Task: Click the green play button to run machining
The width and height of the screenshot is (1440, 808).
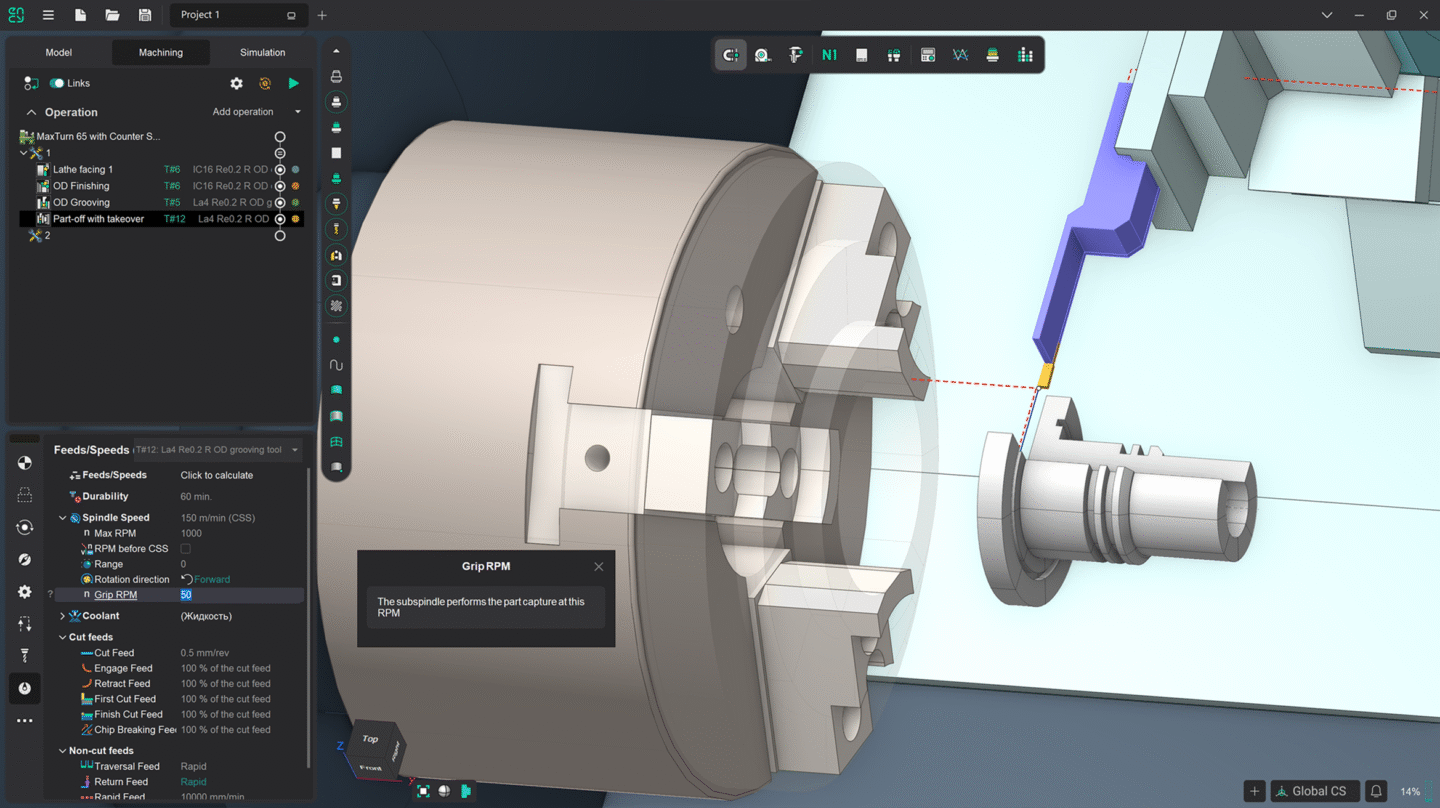Action: (x=293, y=83)
